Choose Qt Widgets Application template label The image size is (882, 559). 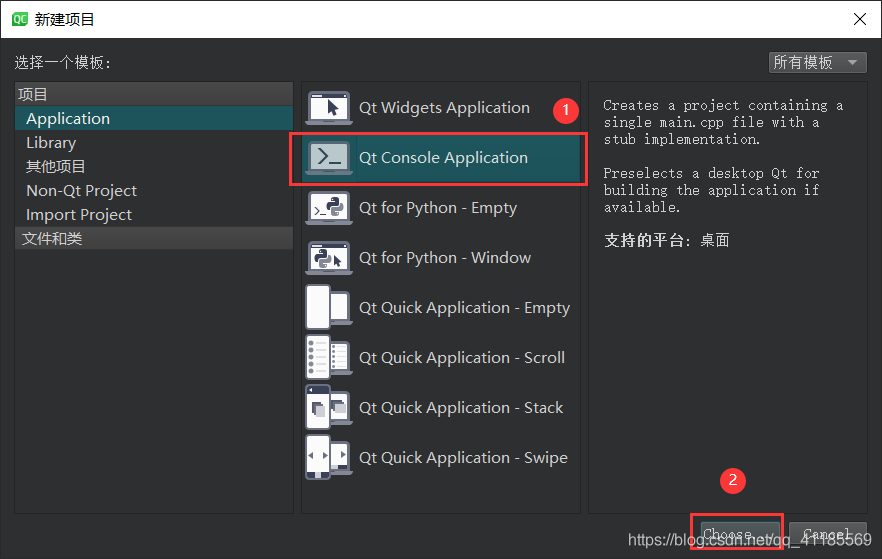[444, 107]
